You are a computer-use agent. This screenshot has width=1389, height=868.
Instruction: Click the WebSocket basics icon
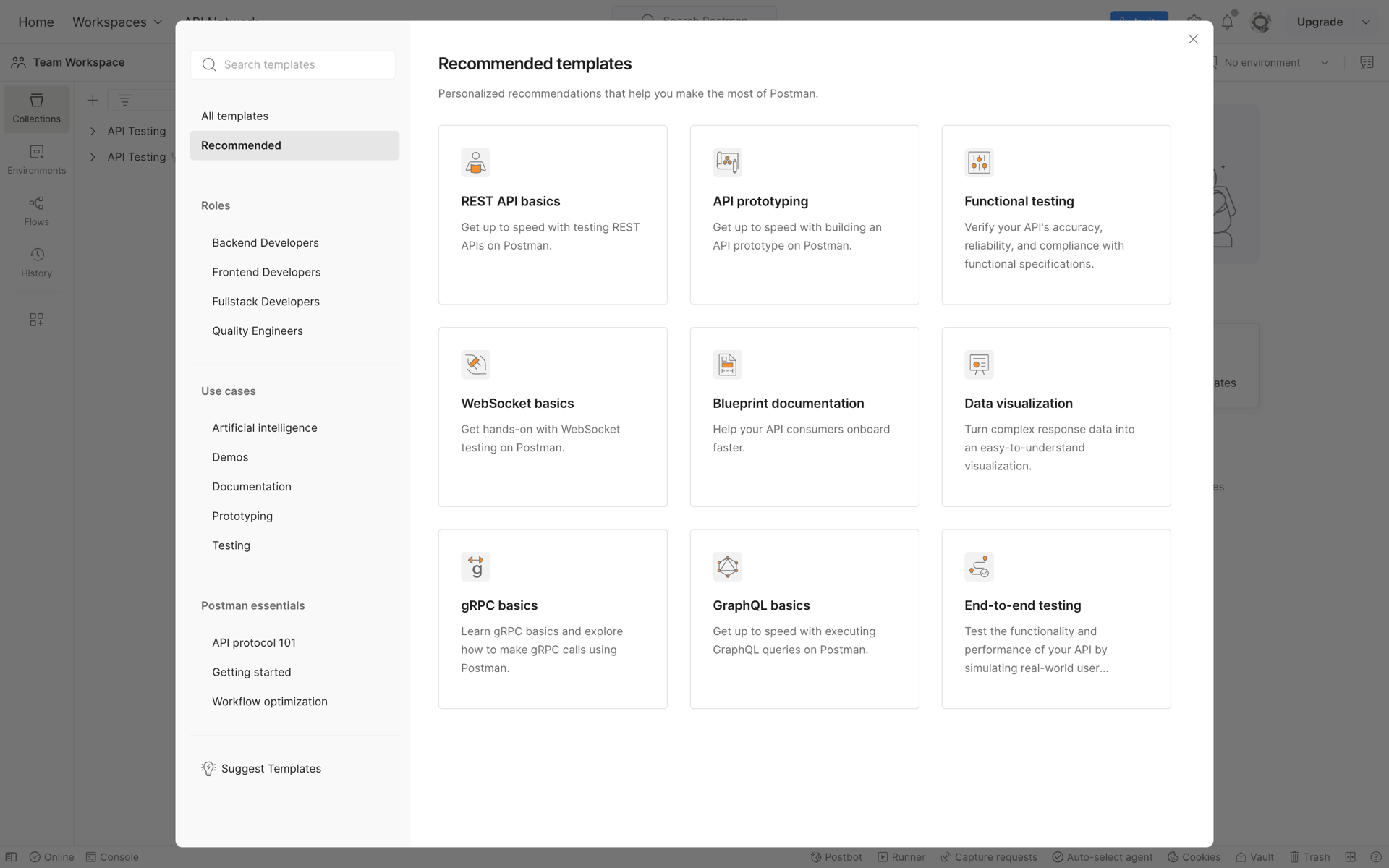(x=475, y=365)
